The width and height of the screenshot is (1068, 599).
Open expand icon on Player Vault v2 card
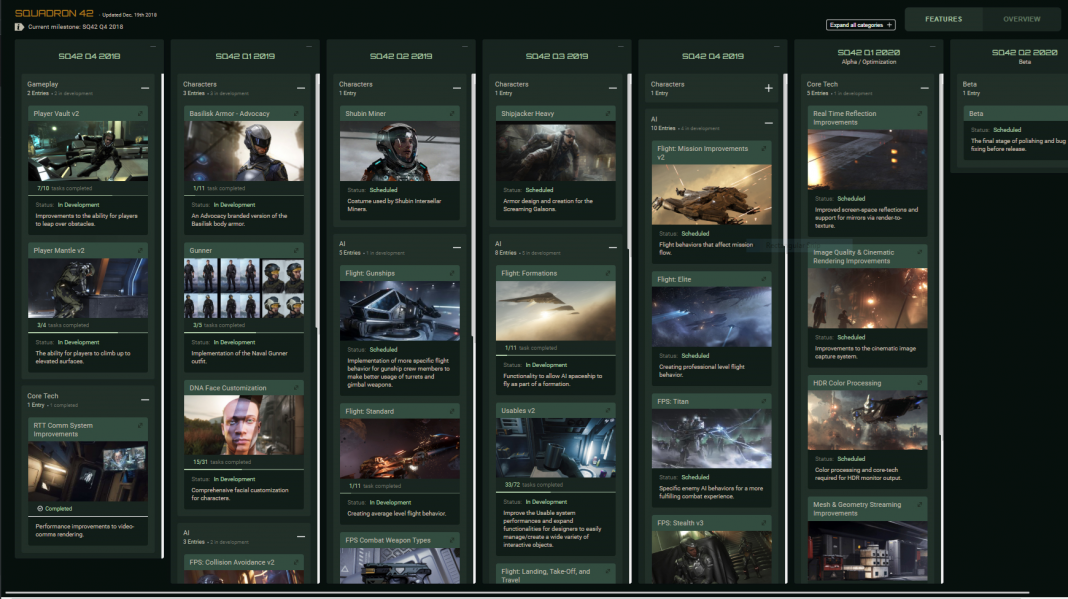click(x=140, y=114)
